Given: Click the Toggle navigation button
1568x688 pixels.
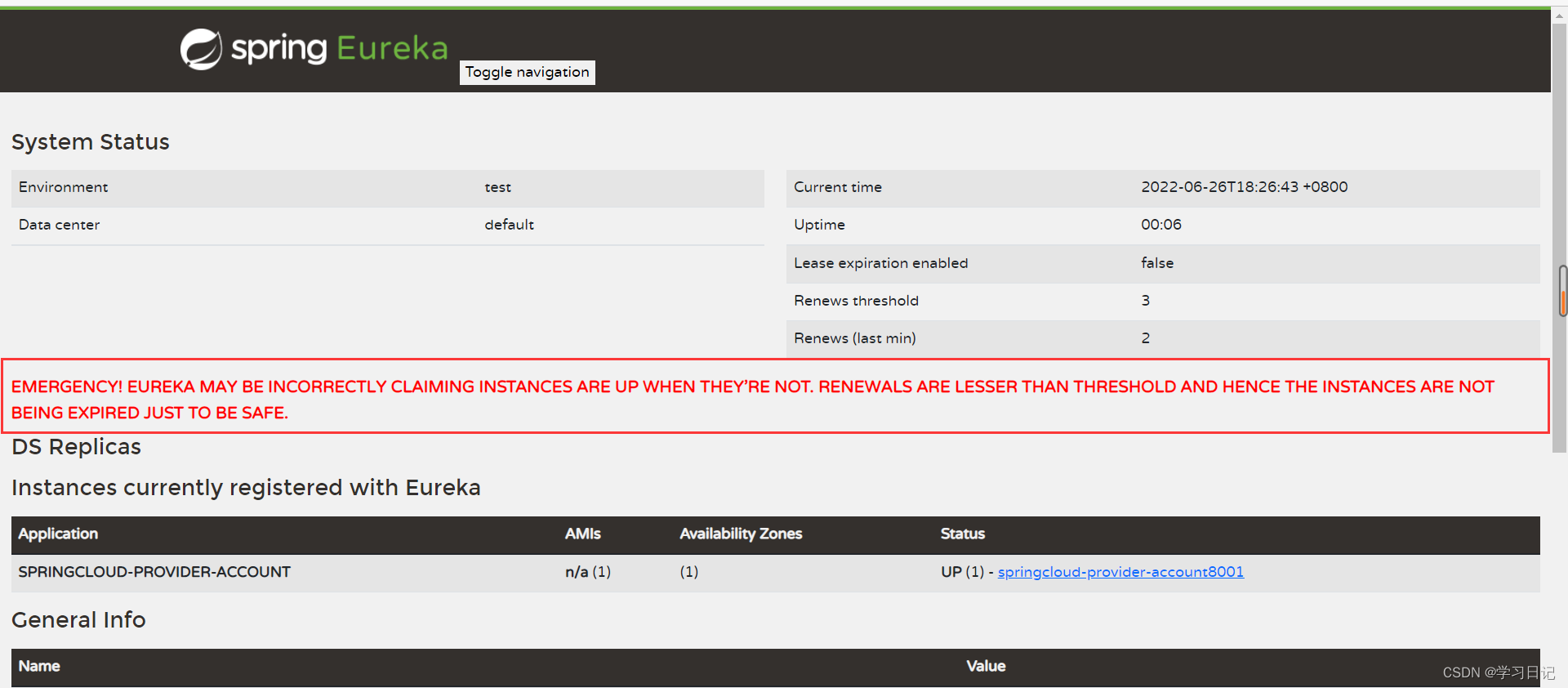Looking at the screenshot, I should click(527, 72).
